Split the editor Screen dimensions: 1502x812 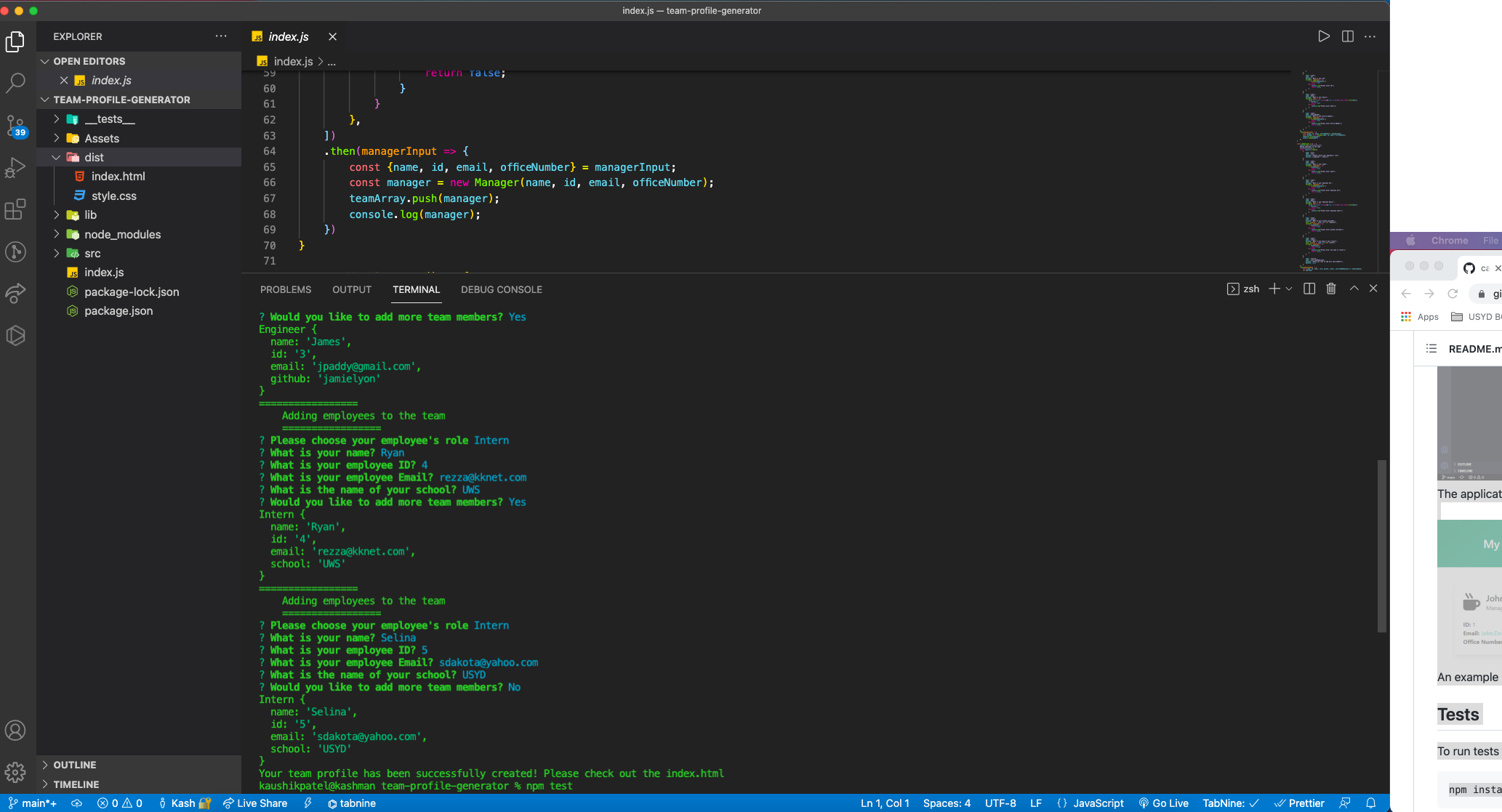[1349, 36]
